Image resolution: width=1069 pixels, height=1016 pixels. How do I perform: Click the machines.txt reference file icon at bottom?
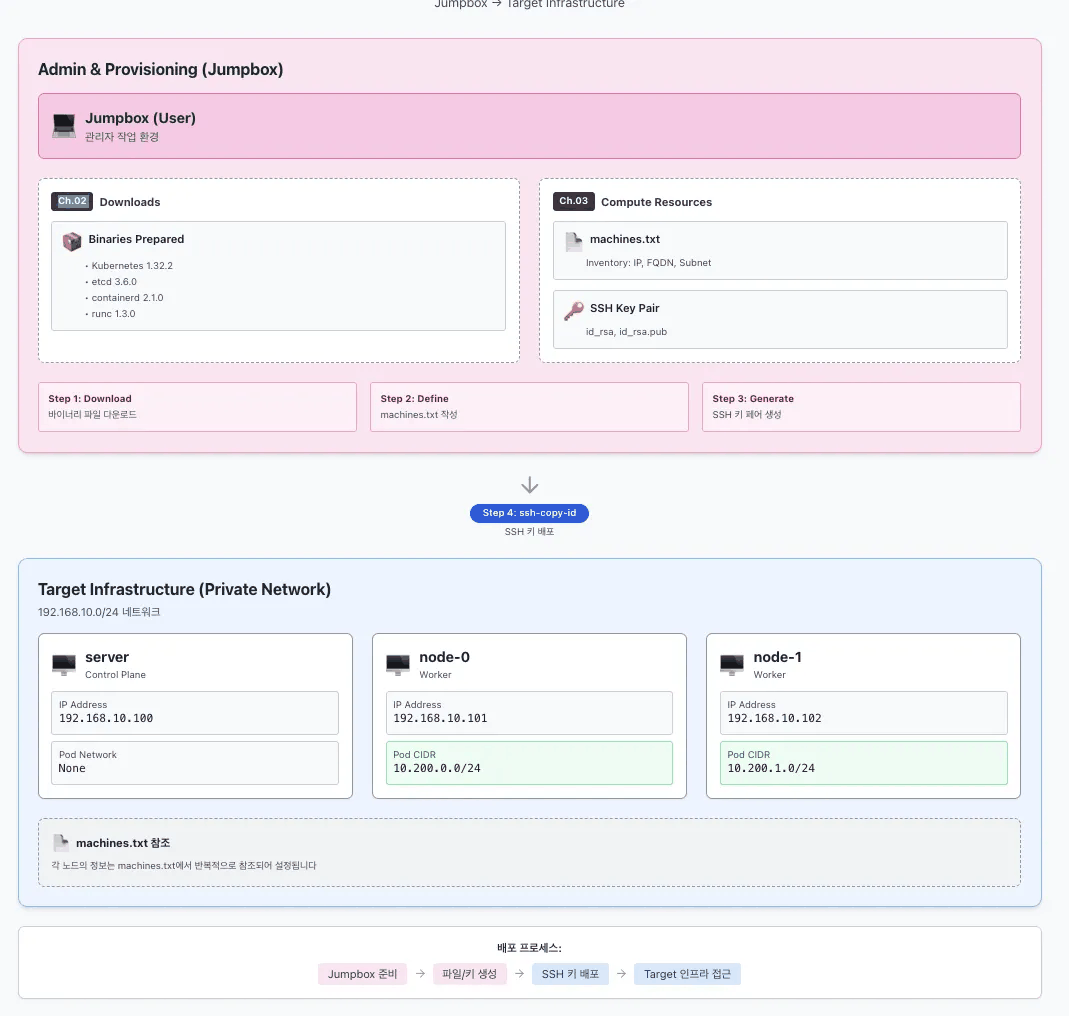click(x=61, y=843)
